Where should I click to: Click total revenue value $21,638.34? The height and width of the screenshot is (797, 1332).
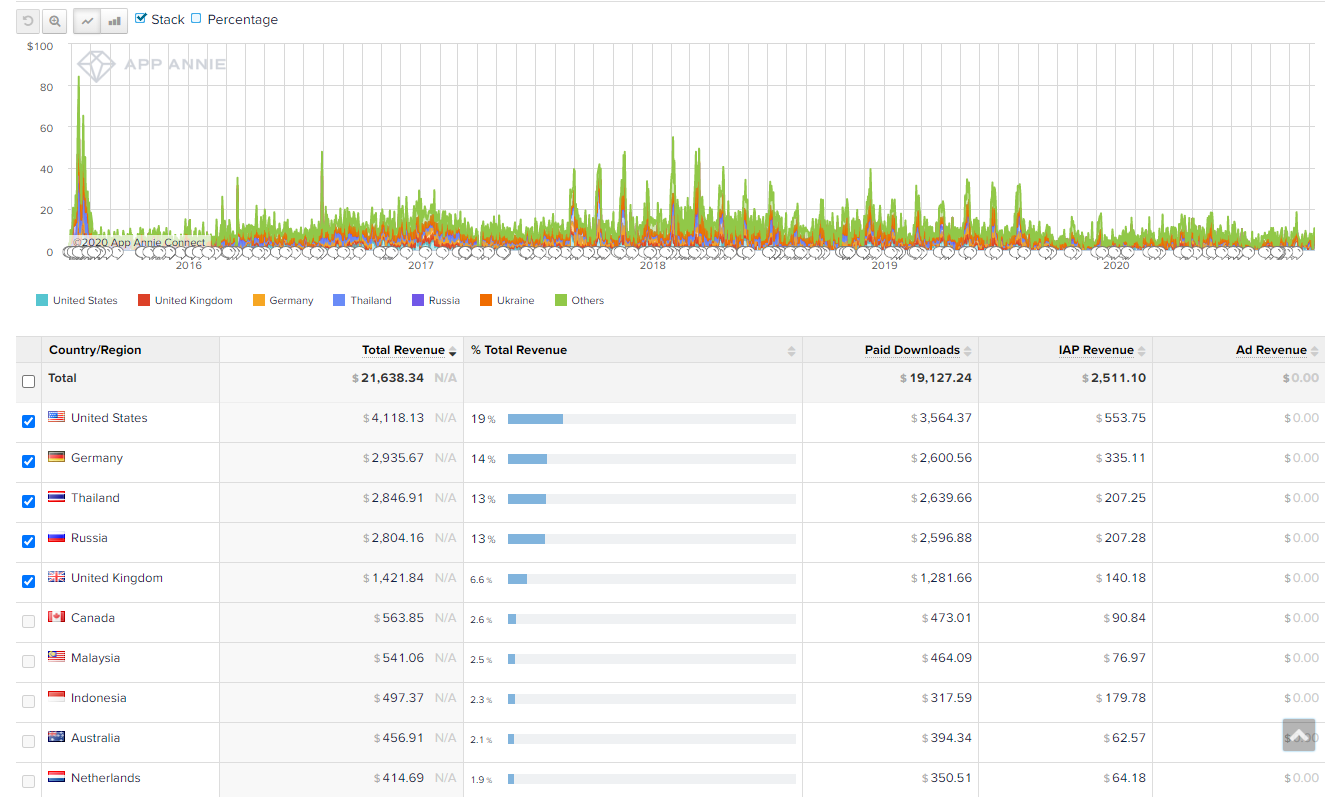click(x=388, y=378)
